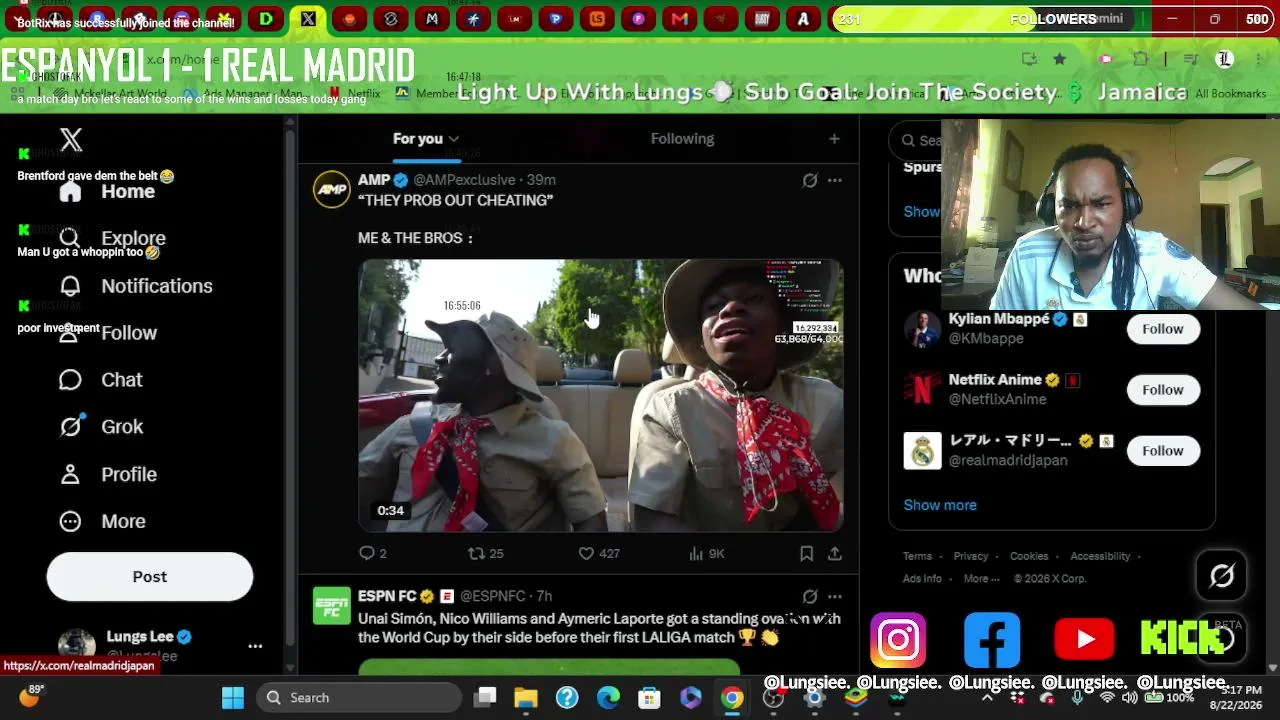This screenshot has height=720, width=1280.
Task: Open the Ads info footer link
Action: coord(922,578)
